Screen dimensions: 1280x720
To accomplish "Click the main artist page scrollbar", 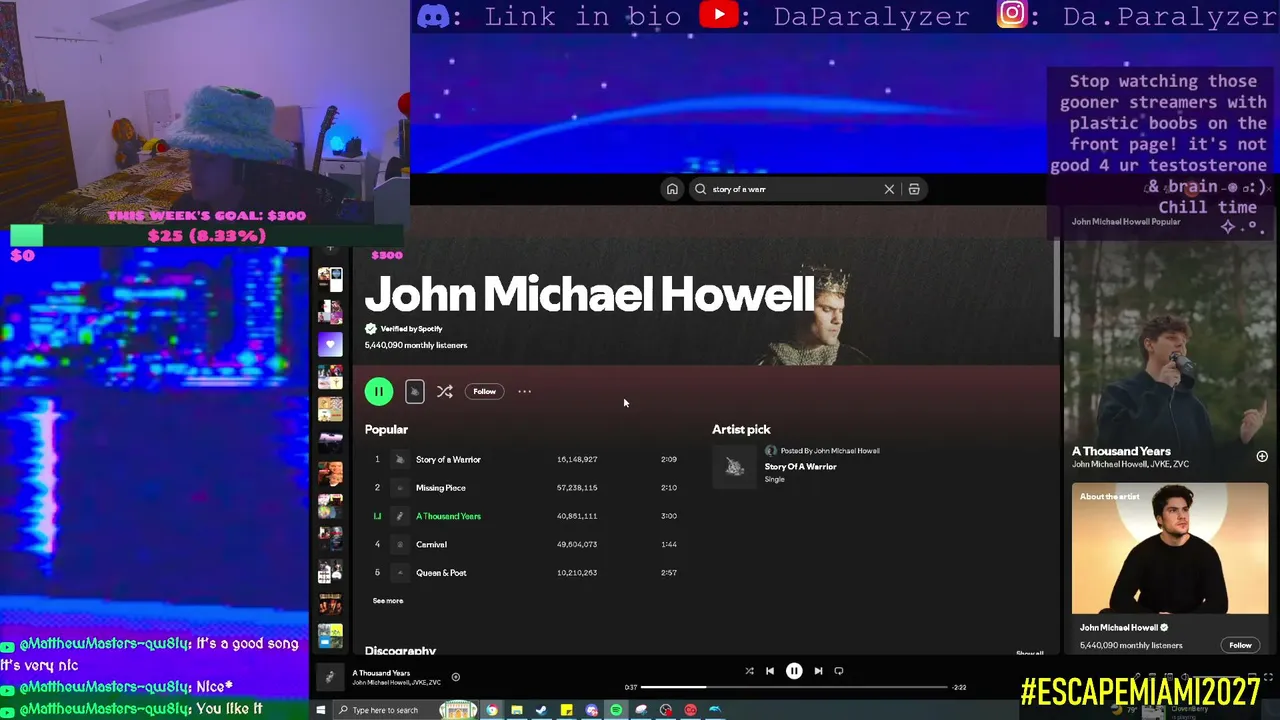I will 1057,290.
